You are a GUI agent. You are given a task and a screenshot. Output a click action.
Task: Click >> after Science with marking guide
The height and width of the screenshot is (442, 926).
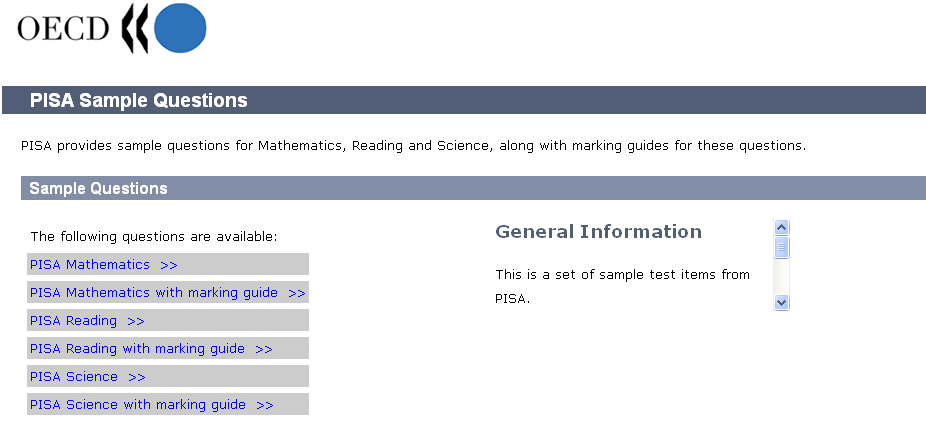click(x=265, y=405)
